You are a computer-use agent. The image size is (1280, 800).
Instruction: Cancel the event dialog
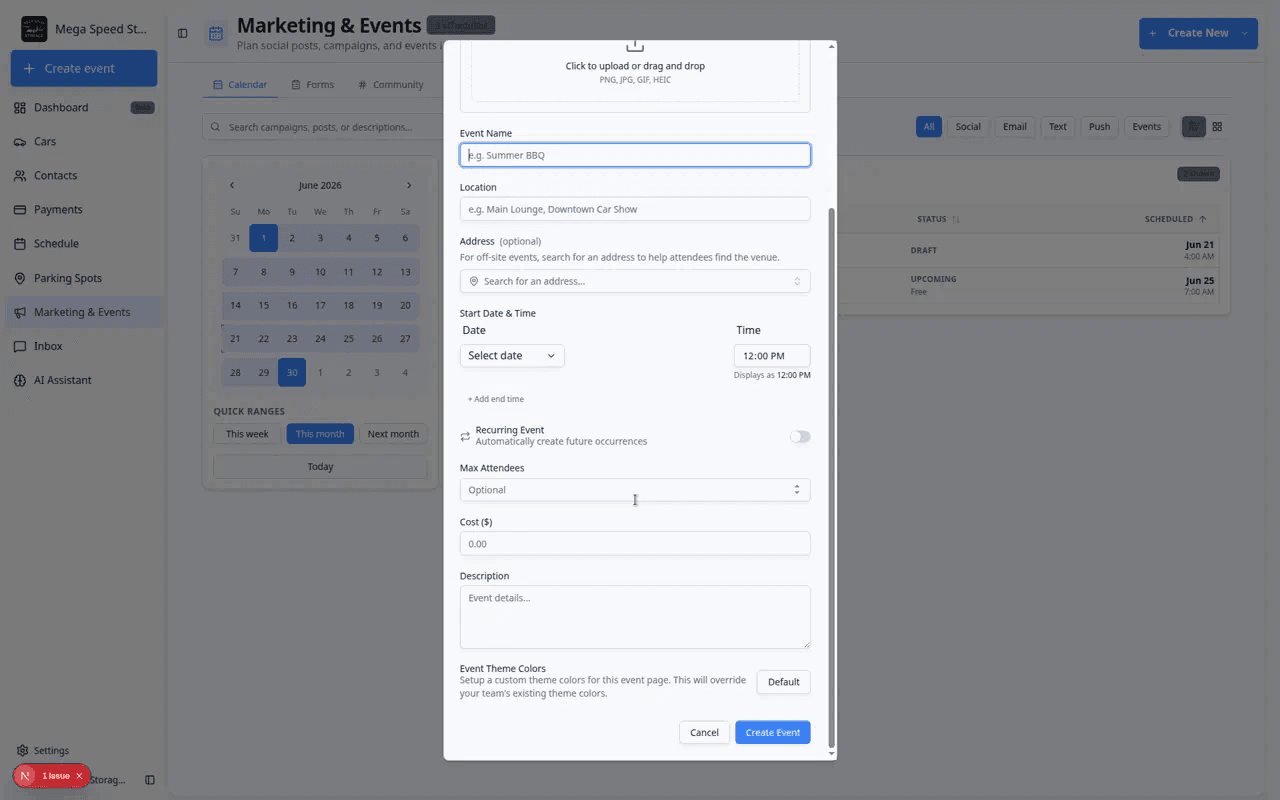click(704, 732)
